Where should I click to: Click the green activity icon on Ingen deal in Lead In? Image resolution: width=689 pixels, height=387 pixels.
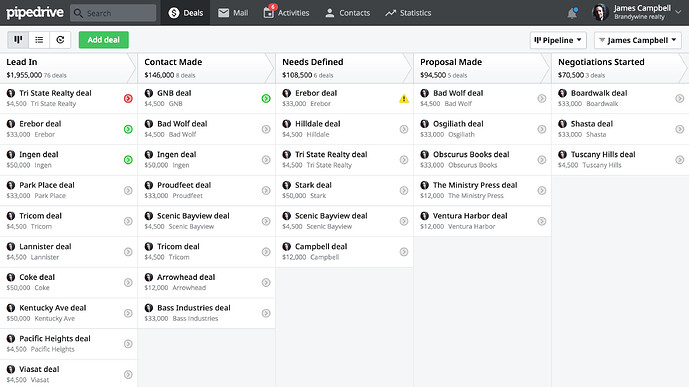pyautogui.click(x=128, y=160)
